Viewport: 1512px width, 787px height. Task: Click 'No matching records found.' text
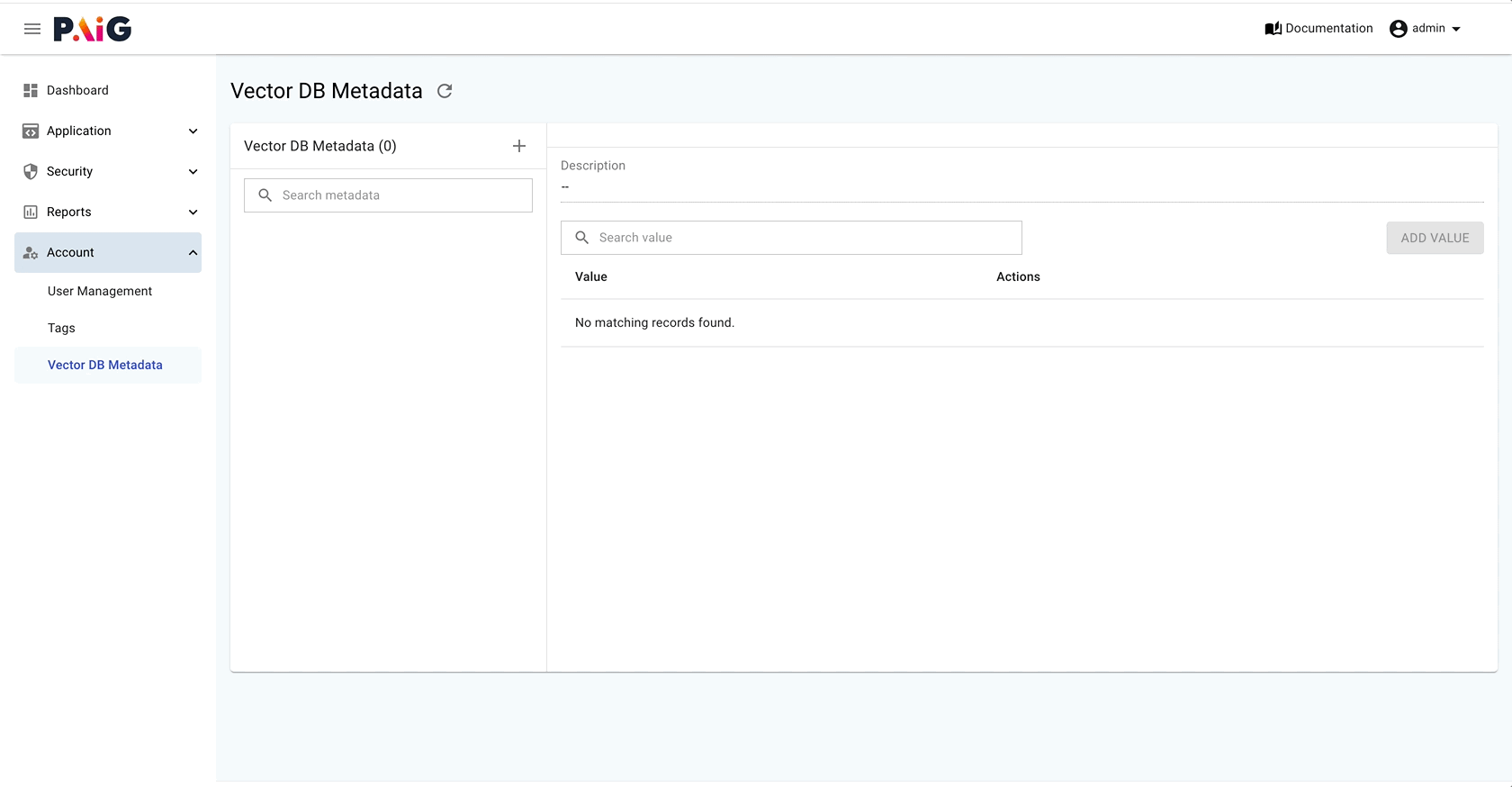[x=654, y=322]
